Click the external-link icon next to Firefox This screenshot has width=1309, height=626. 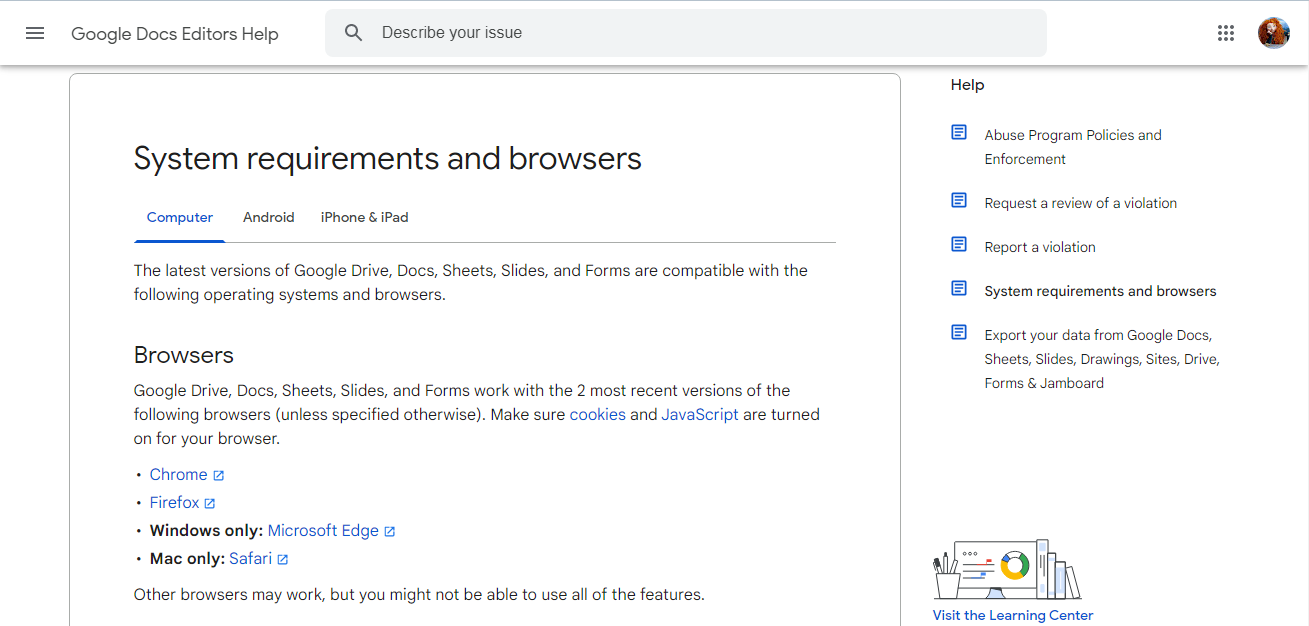pos(210,504)
